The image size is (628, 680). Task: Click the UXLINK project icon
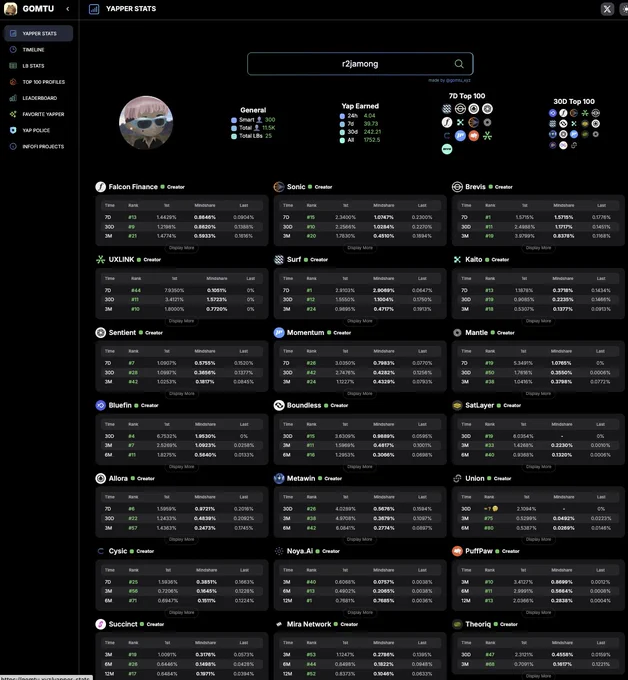coord(101,259)
